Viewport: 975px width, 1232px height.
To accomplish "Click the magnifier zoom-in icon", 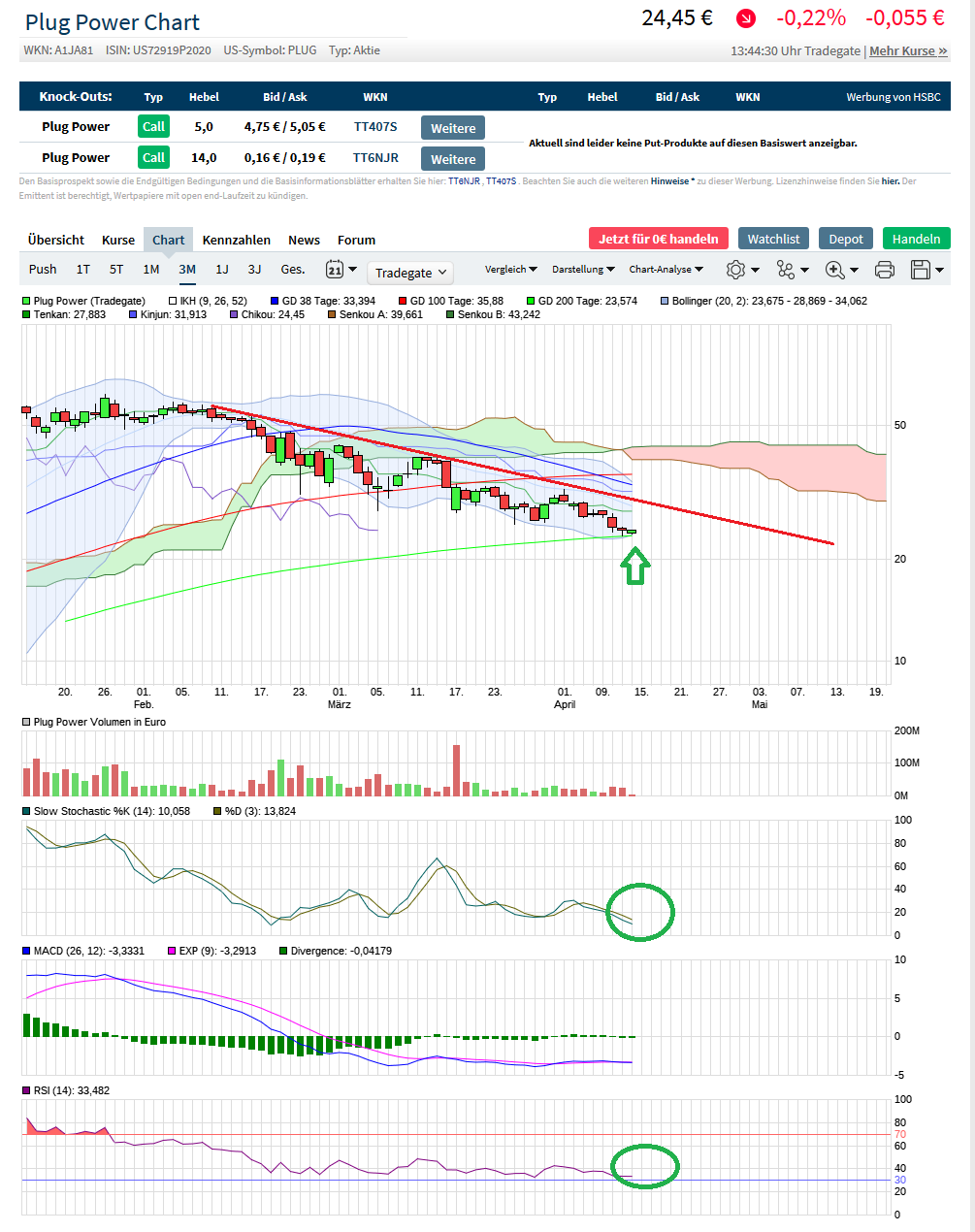I will (834, 270).
